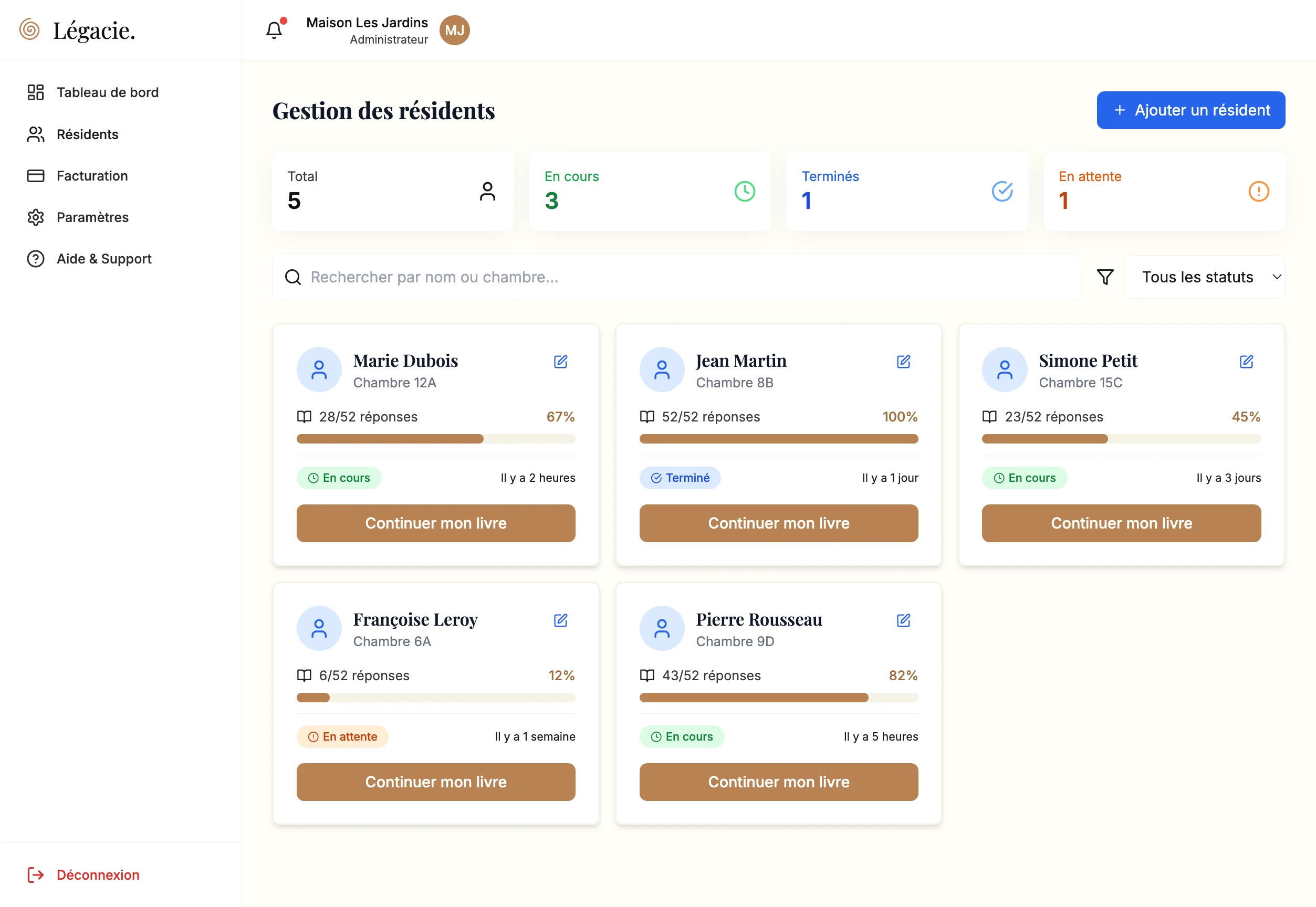
Task: Open the Facturation menu item
Action: tap(91, 176)
